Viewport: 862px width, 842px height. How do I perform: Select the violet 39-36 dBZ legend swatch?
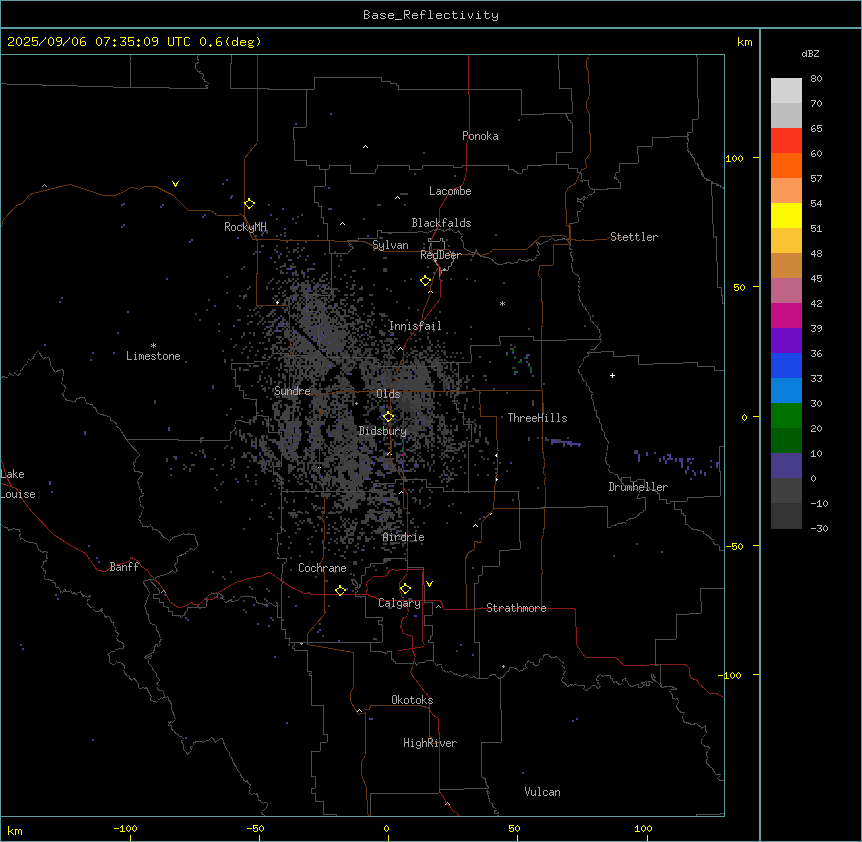[786, 341]
